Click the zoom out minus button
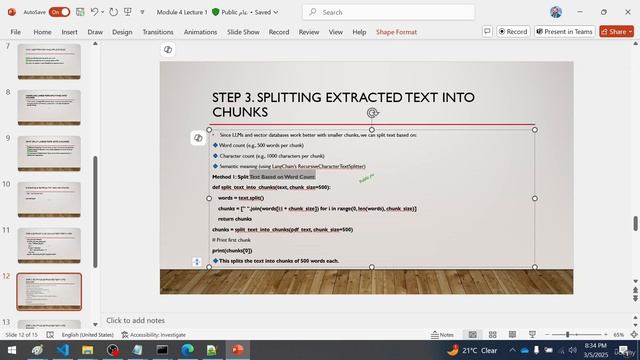640x360 pixels. (x=547, y=335)
